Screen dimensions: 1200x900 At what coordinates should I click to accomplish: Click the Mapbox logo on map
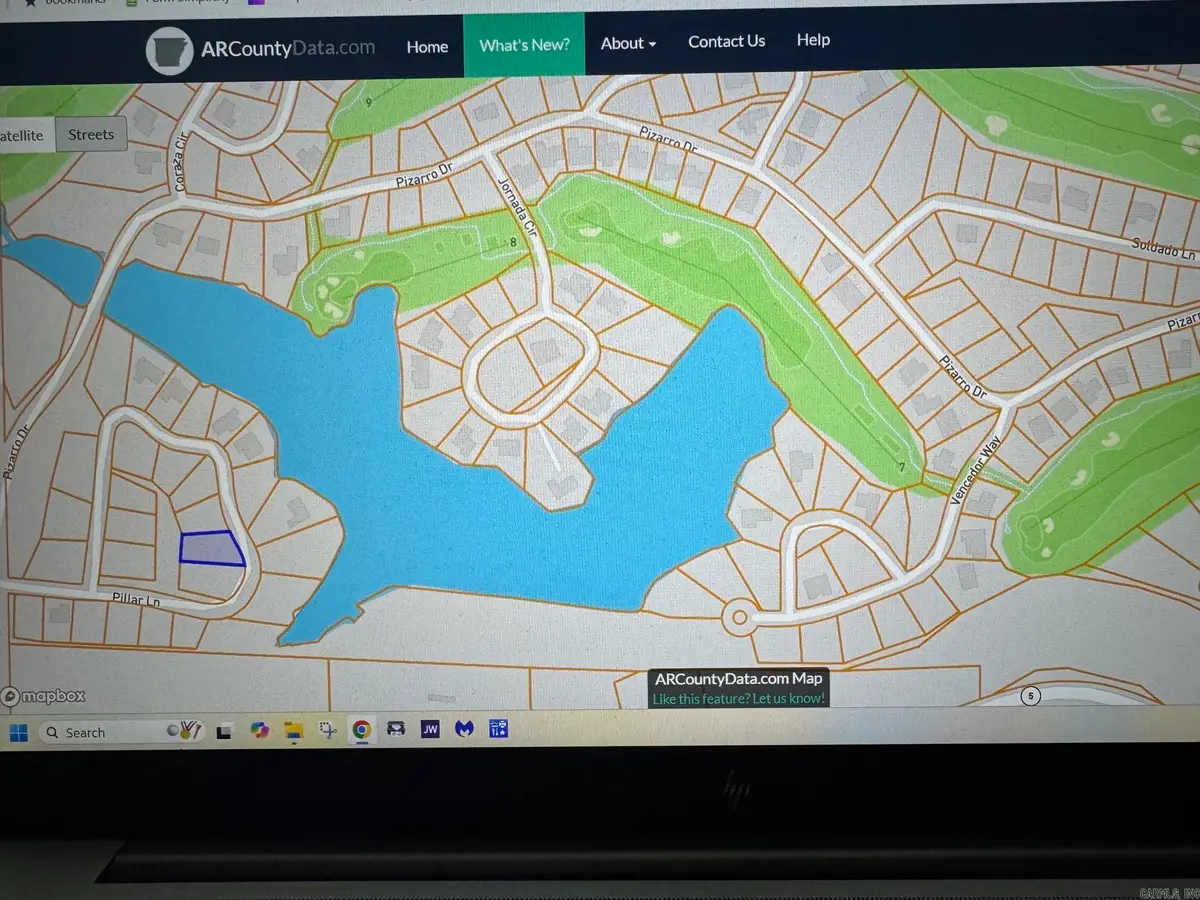click(44, 696)
